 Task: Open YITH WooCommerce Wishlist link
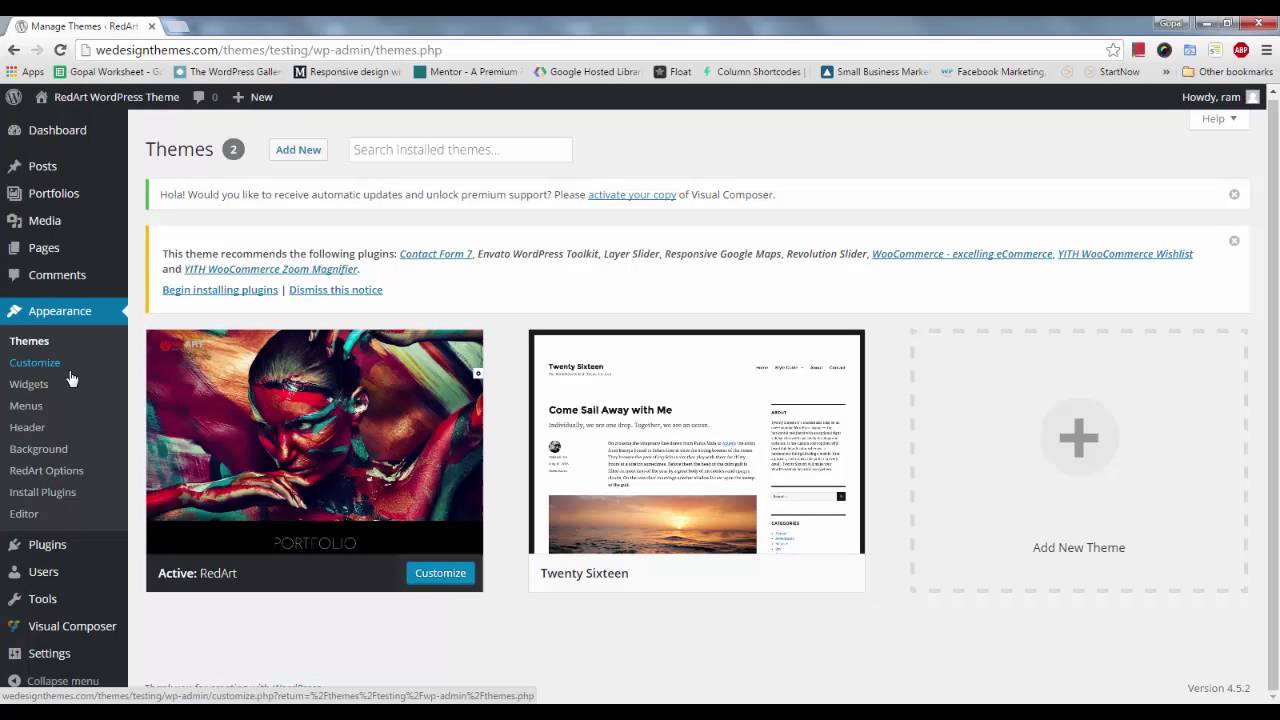tap(1125, 254)
